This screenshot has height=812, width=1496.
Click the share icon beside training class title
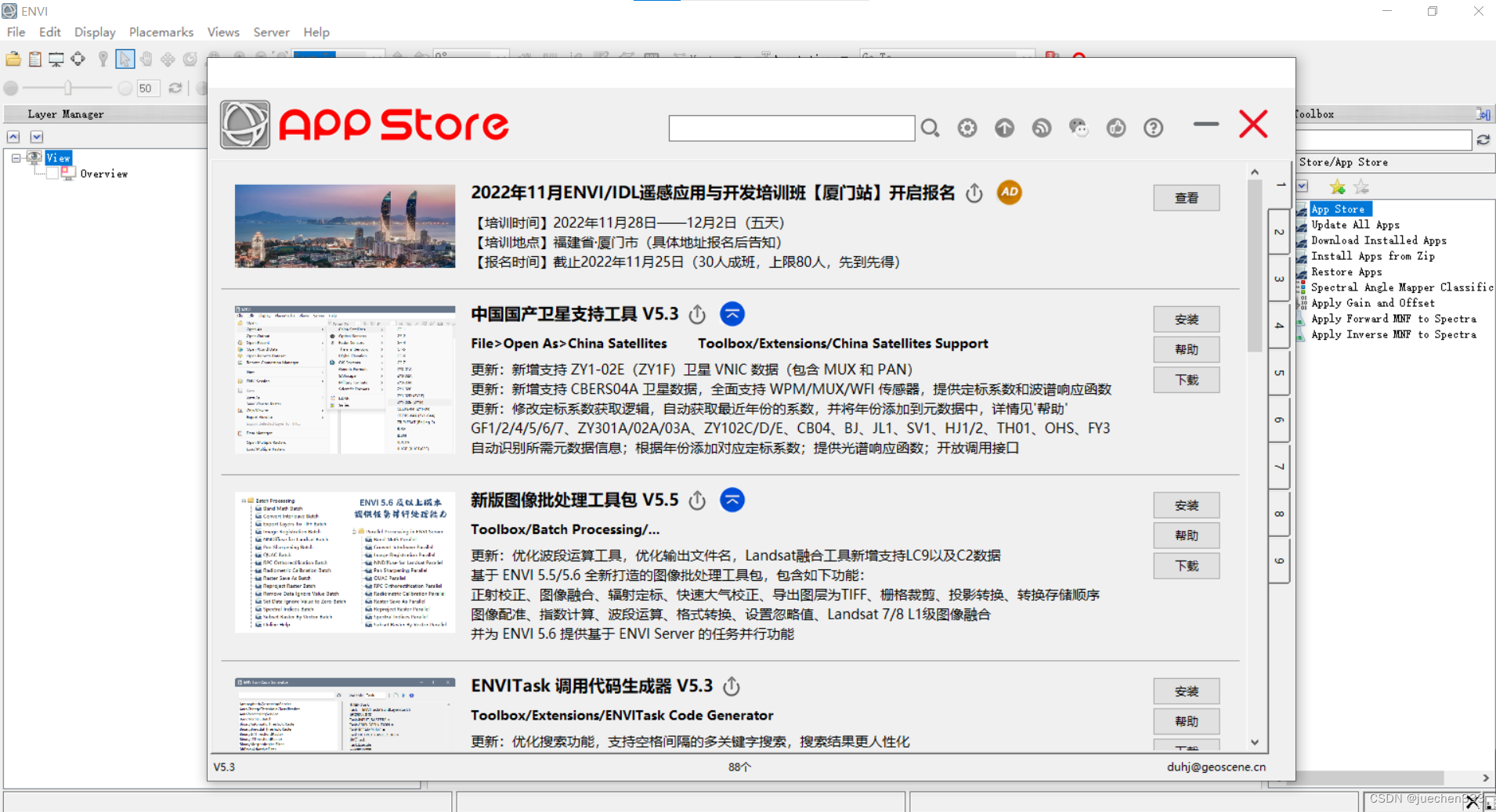point(974,193)
